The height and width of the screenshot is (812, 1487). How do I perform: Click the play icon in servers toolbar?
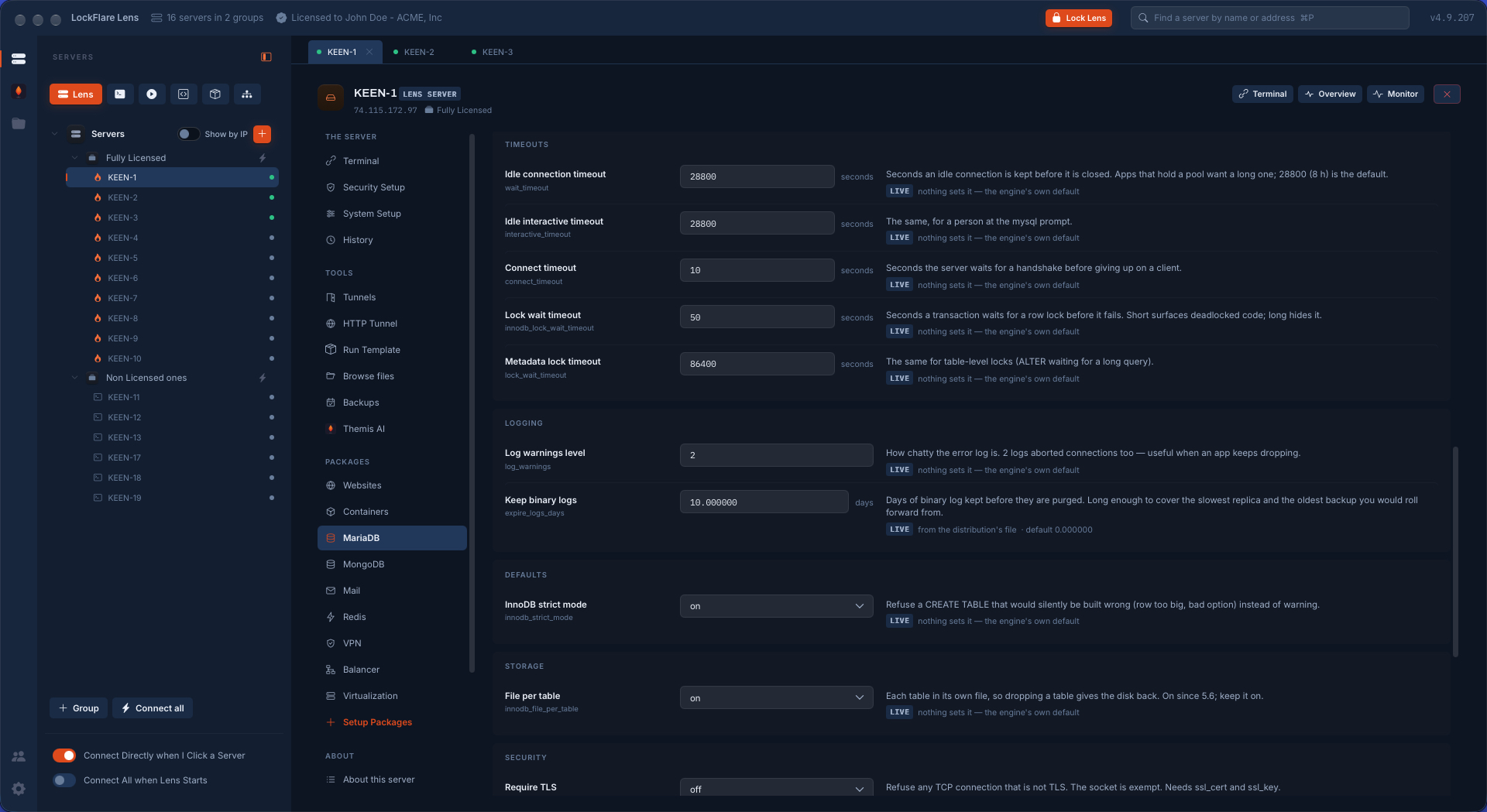pos(152,94)
